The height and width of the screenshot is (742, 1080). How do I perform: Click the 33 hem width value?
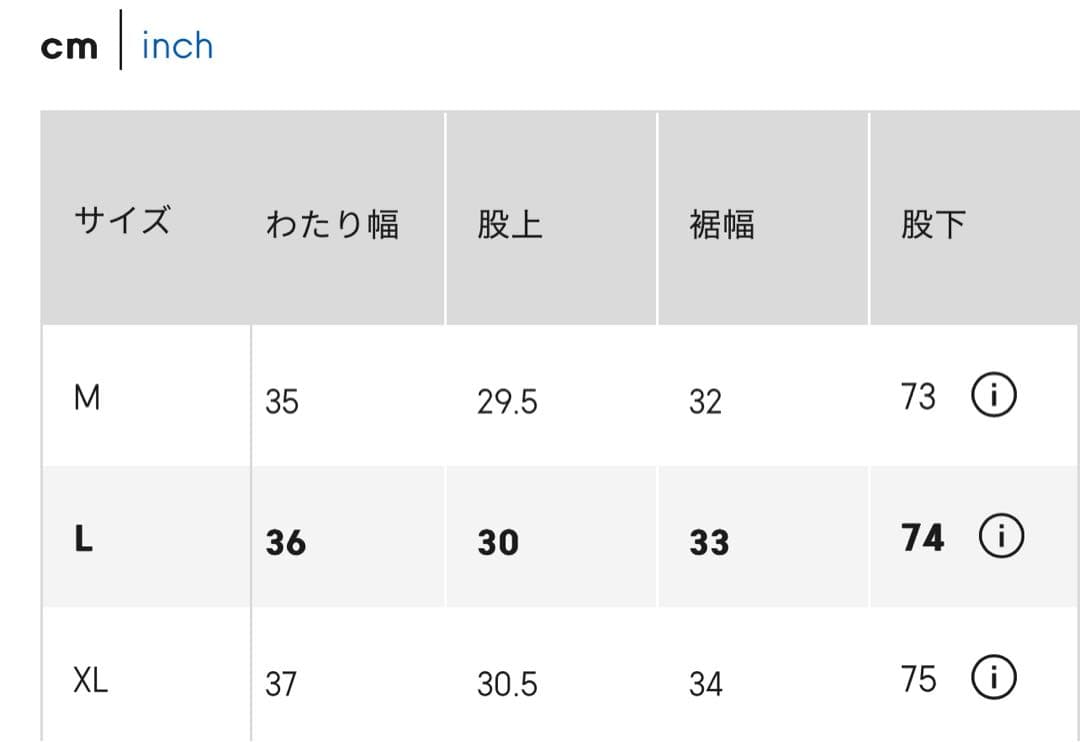click(x=709, y=543)
